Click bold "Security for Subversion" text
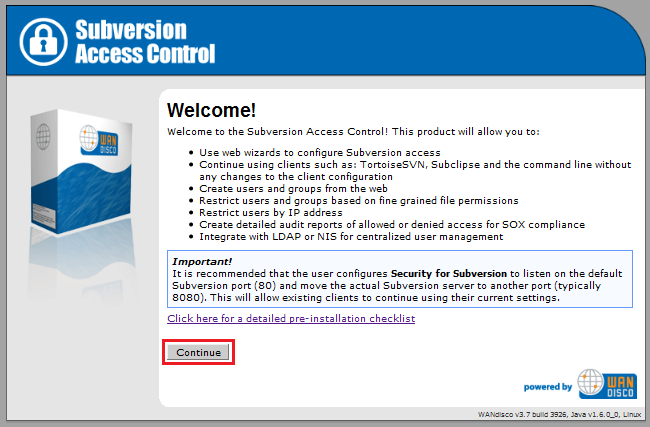 point(449,274)
